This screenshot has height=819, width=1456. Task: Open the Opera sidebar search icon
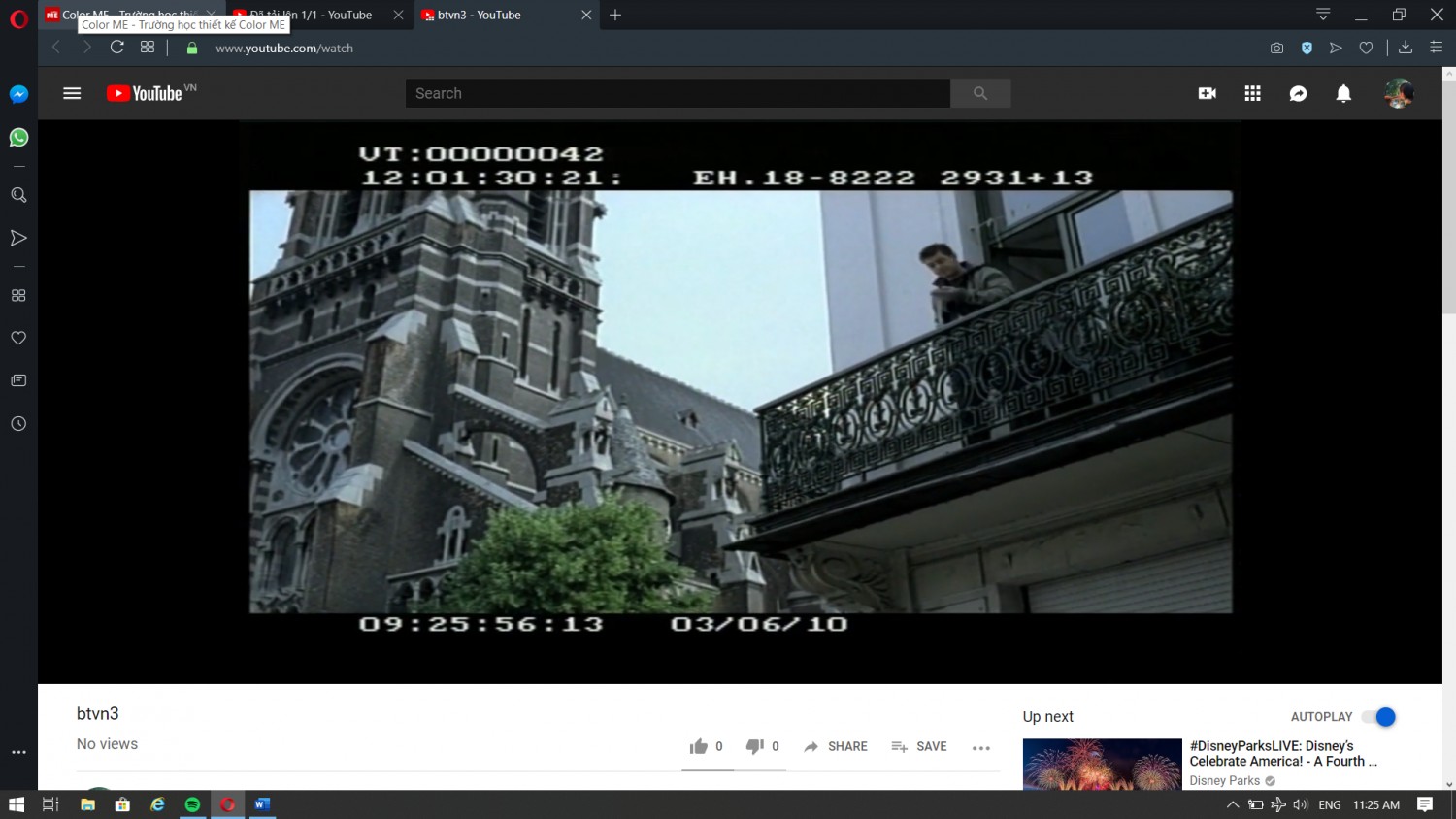pyautogui.click(x=18, y=195)
